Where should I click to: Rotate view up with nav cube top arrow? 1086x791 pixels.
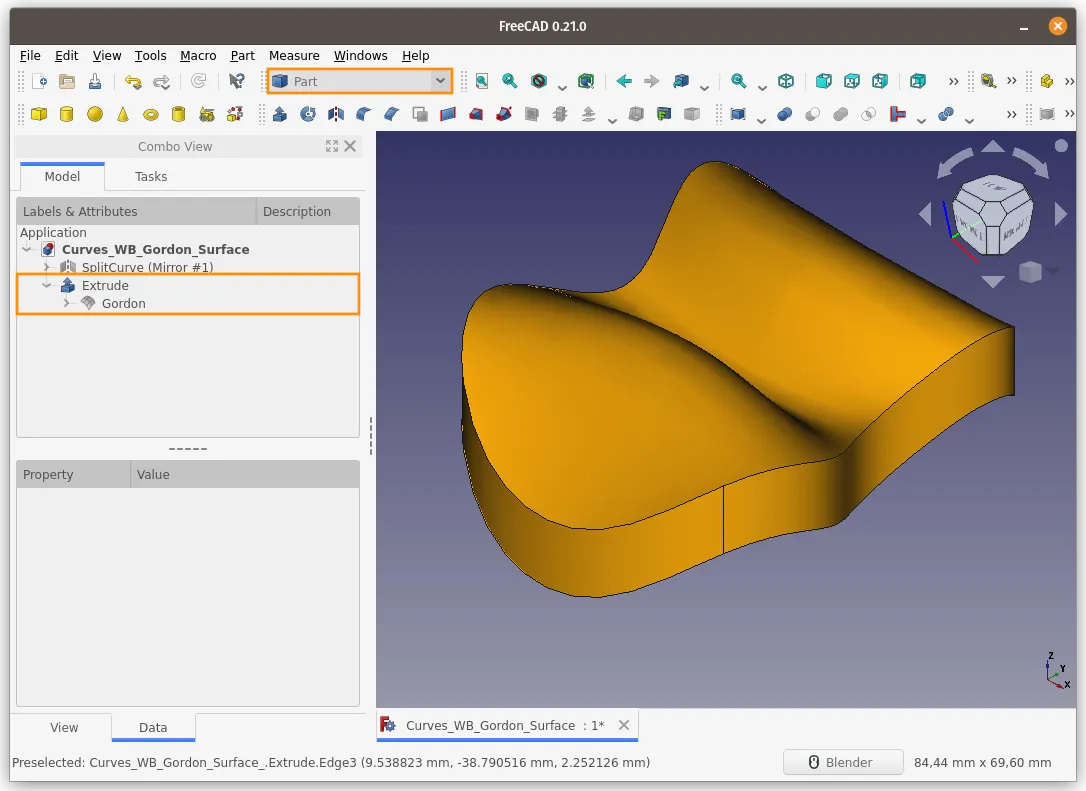point(992,146)
